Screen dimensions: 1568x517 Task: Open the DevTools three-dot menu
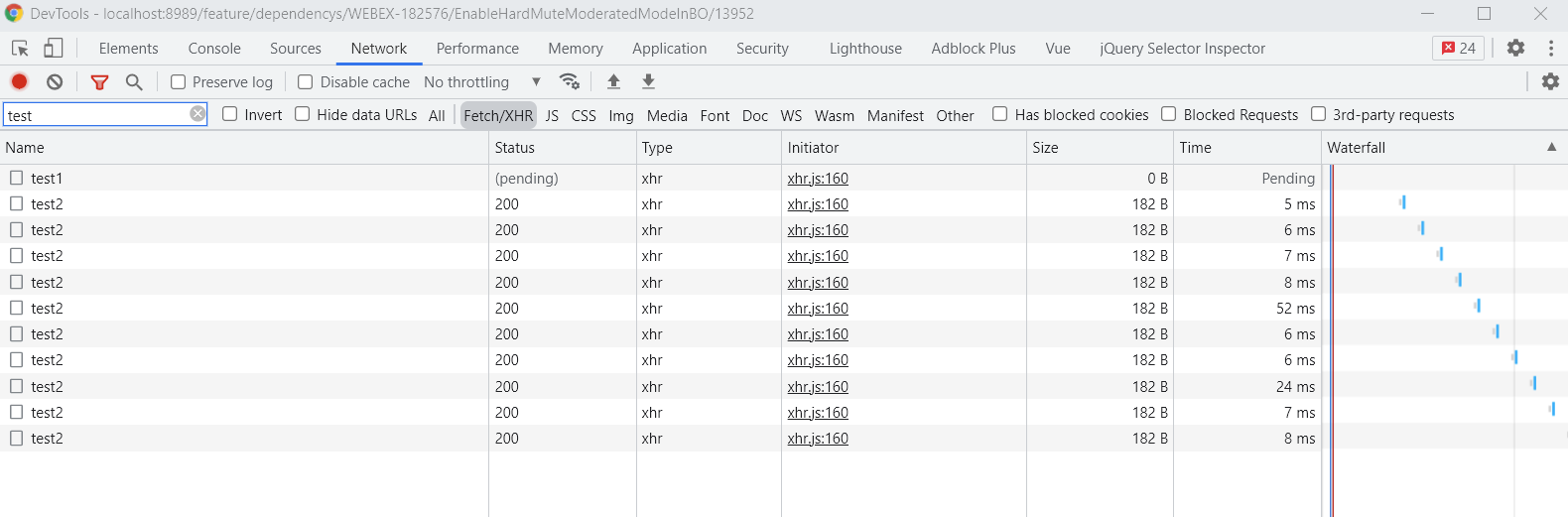pyautogui.click(x=1550, y=48)
